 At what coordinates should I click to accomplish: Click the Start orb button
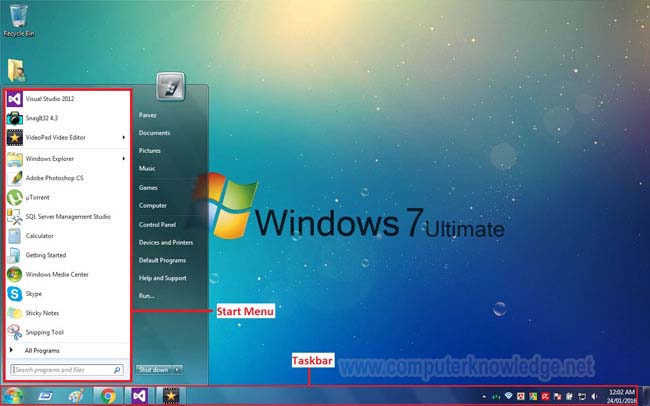13,396
